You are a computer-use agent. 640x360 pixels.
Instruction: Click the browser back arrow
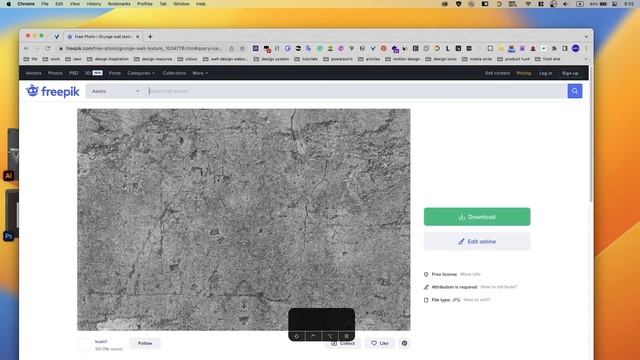coord(27,48)
